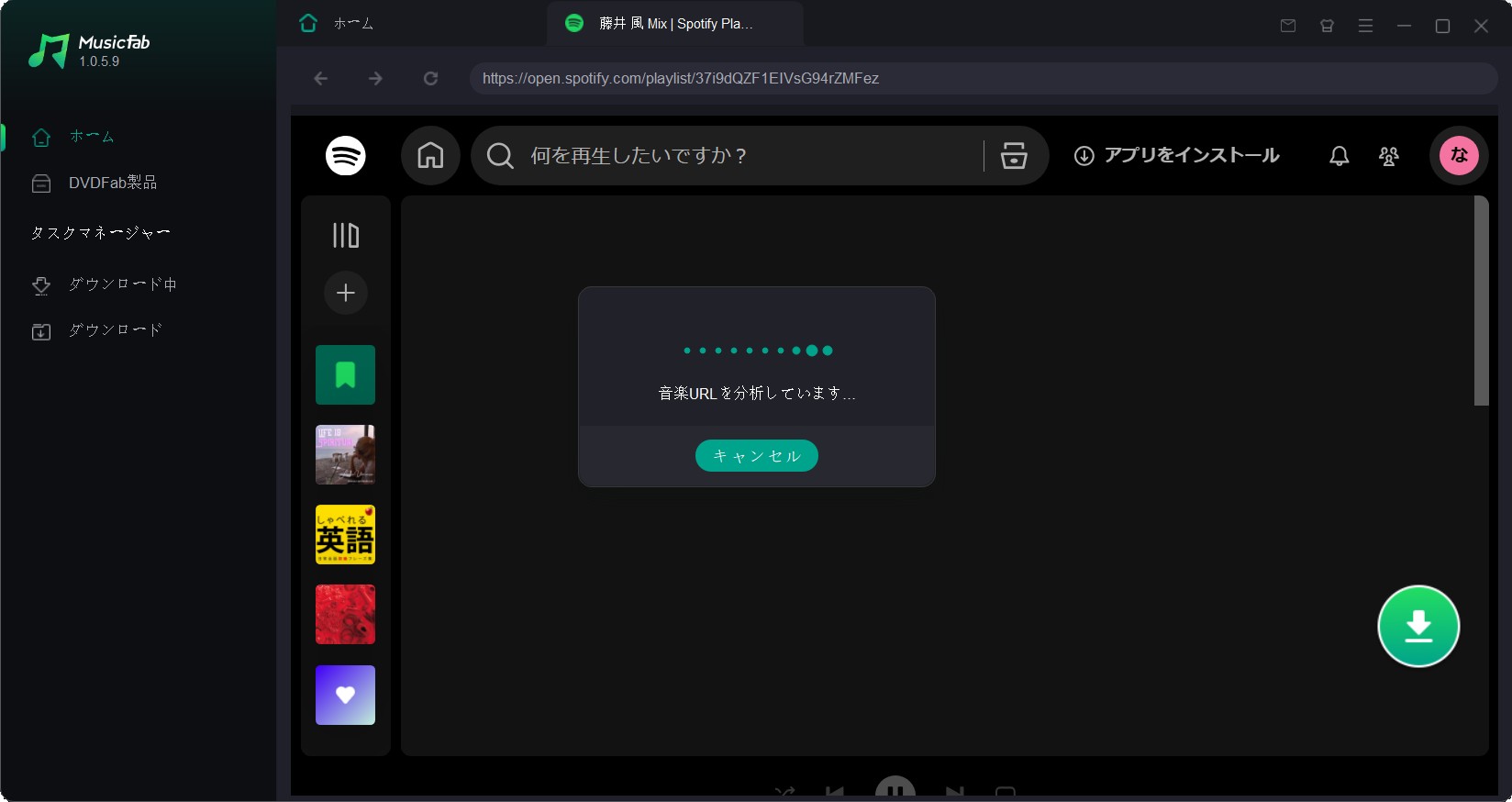Open the Spotify browse icon
This screenshot has width=1512, height=802.
point(1014,156)
